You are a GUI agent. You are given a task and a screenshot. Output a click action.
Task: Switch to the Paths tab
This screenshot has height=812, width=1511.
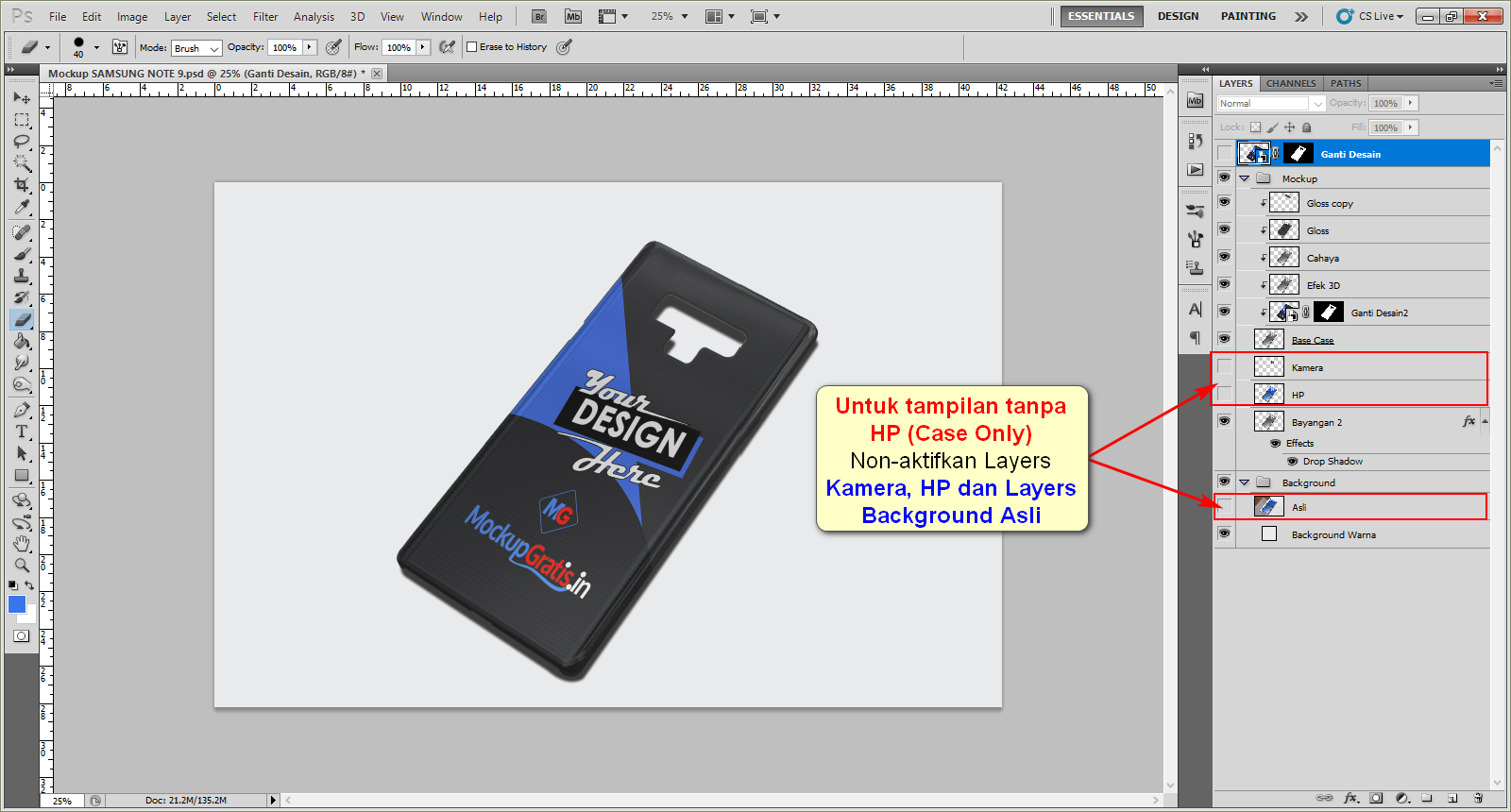click(1346, 83)
